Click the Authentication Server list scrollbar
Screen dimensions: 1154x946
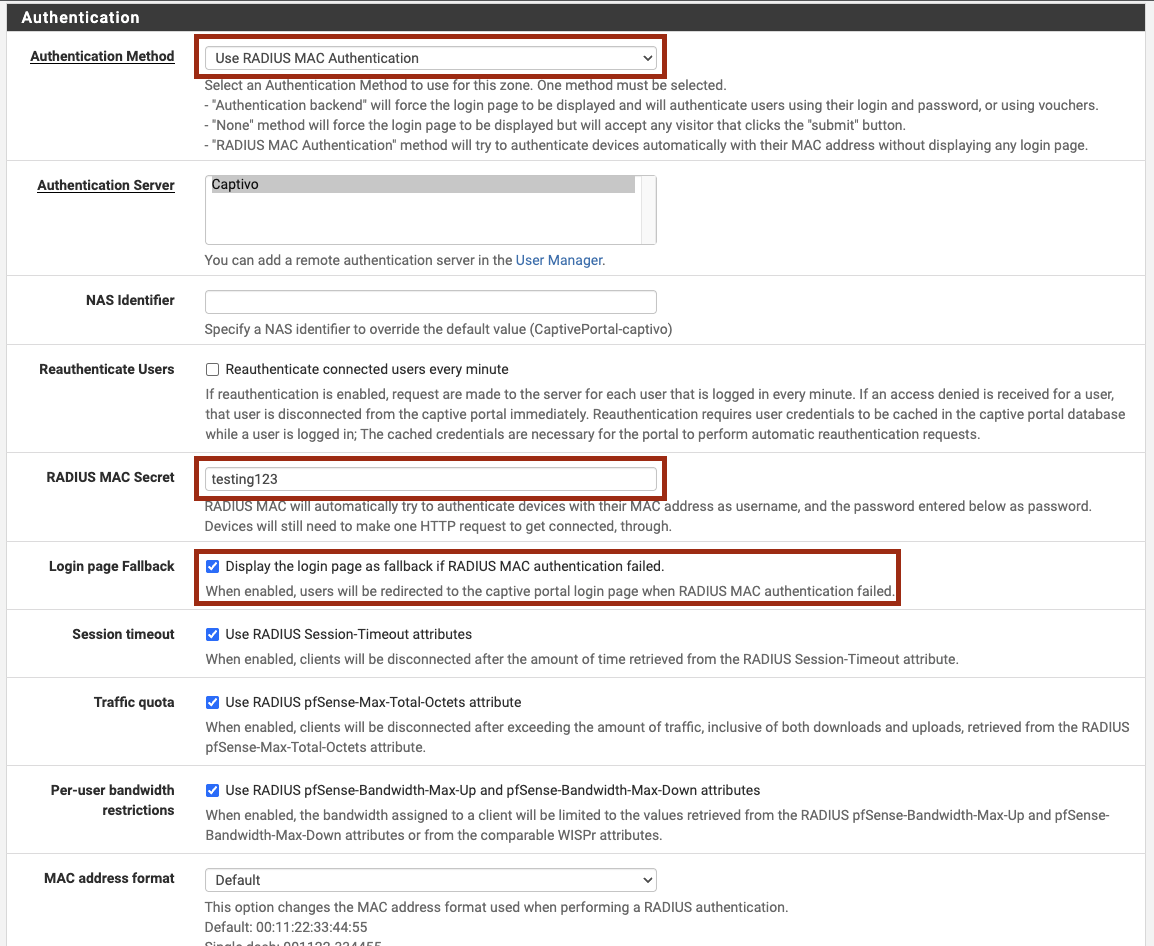tap(648, 210)
